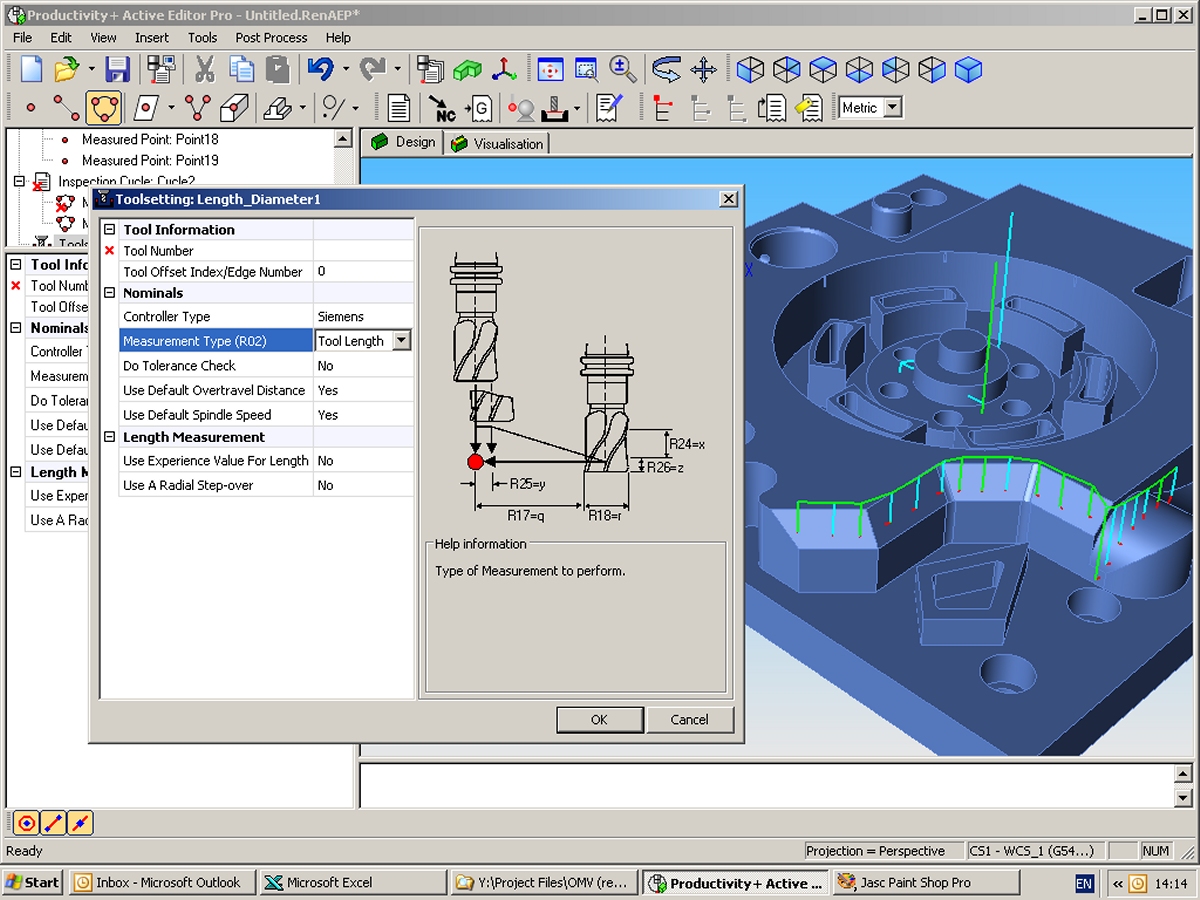This screenshot has width=1200, height=900.
Task: Click the isometric solid cube view icon
Action: tap(967, 69)
